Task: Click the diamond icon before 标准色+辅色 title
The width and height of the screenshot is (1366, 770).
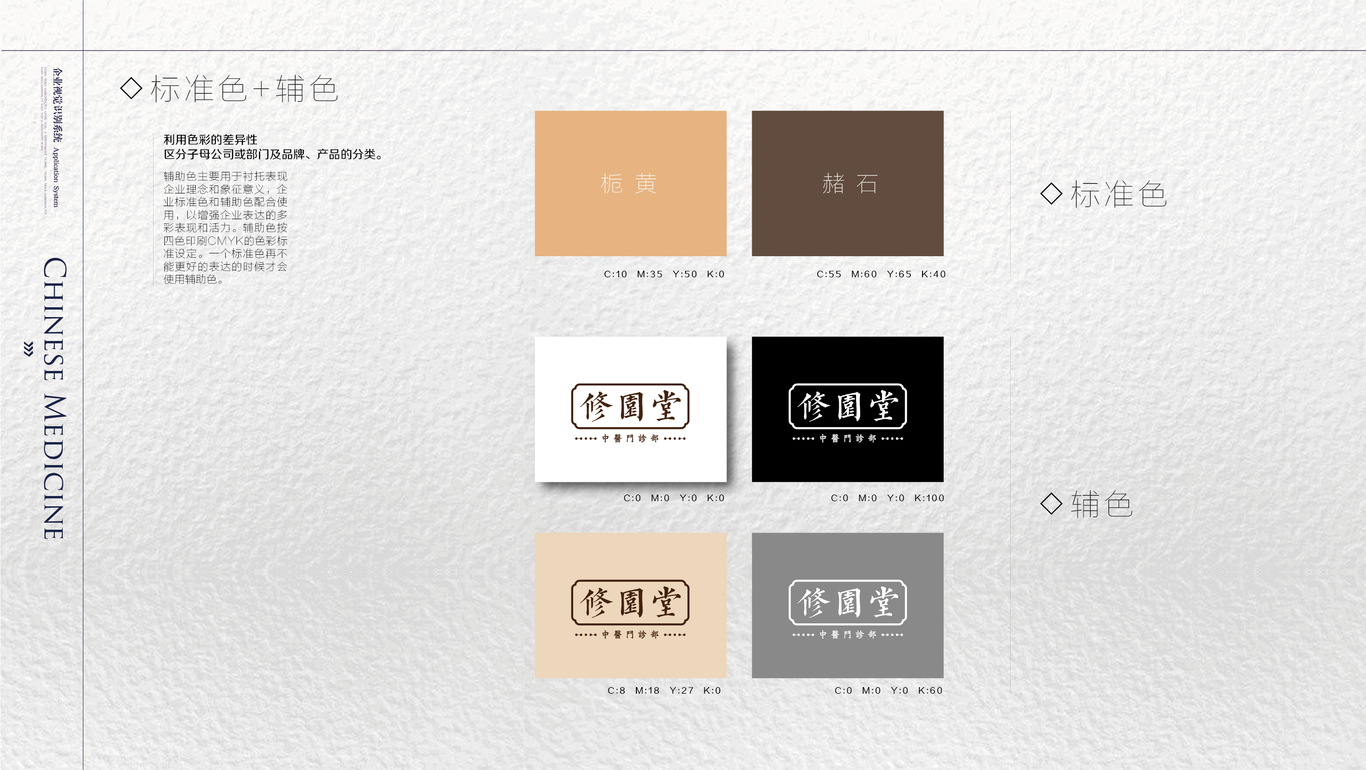Action: [x=131, y=88]
